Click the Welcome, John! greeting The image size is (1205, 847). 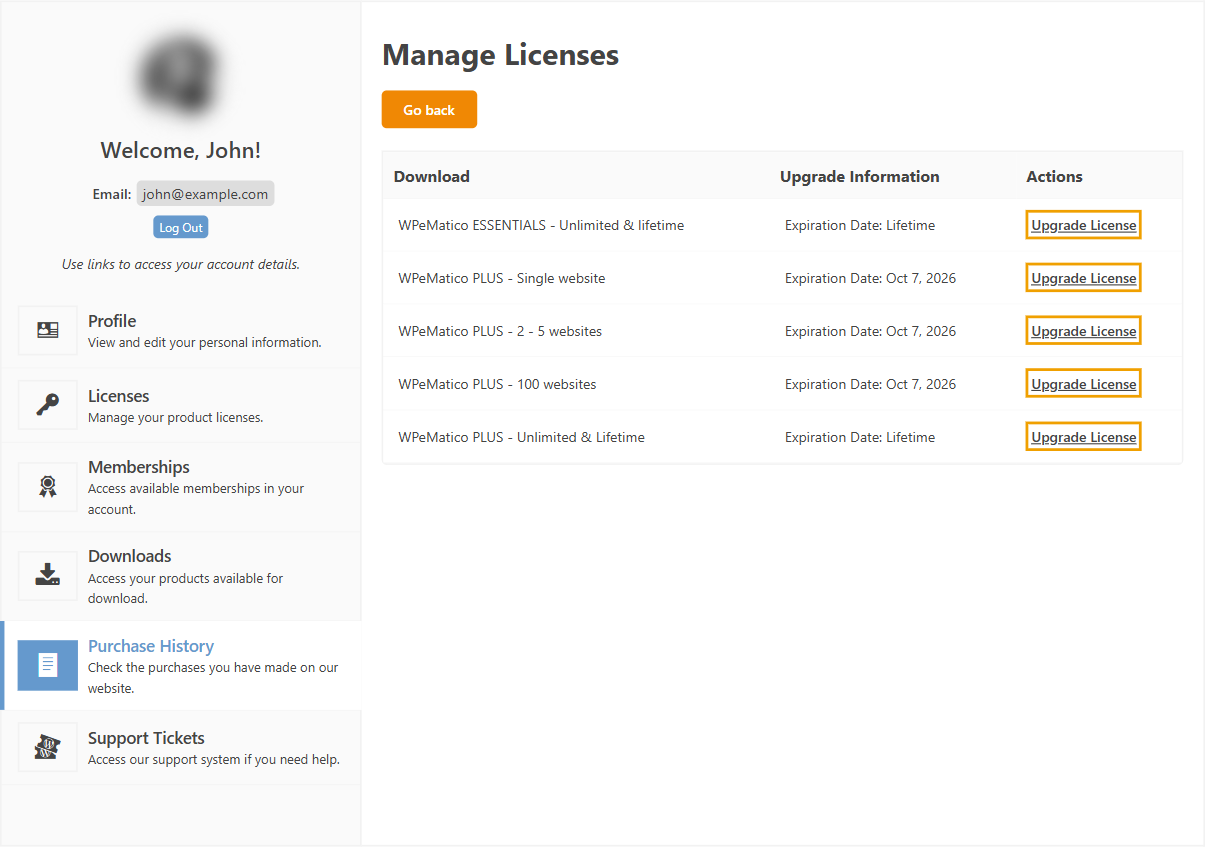[181, 150]
